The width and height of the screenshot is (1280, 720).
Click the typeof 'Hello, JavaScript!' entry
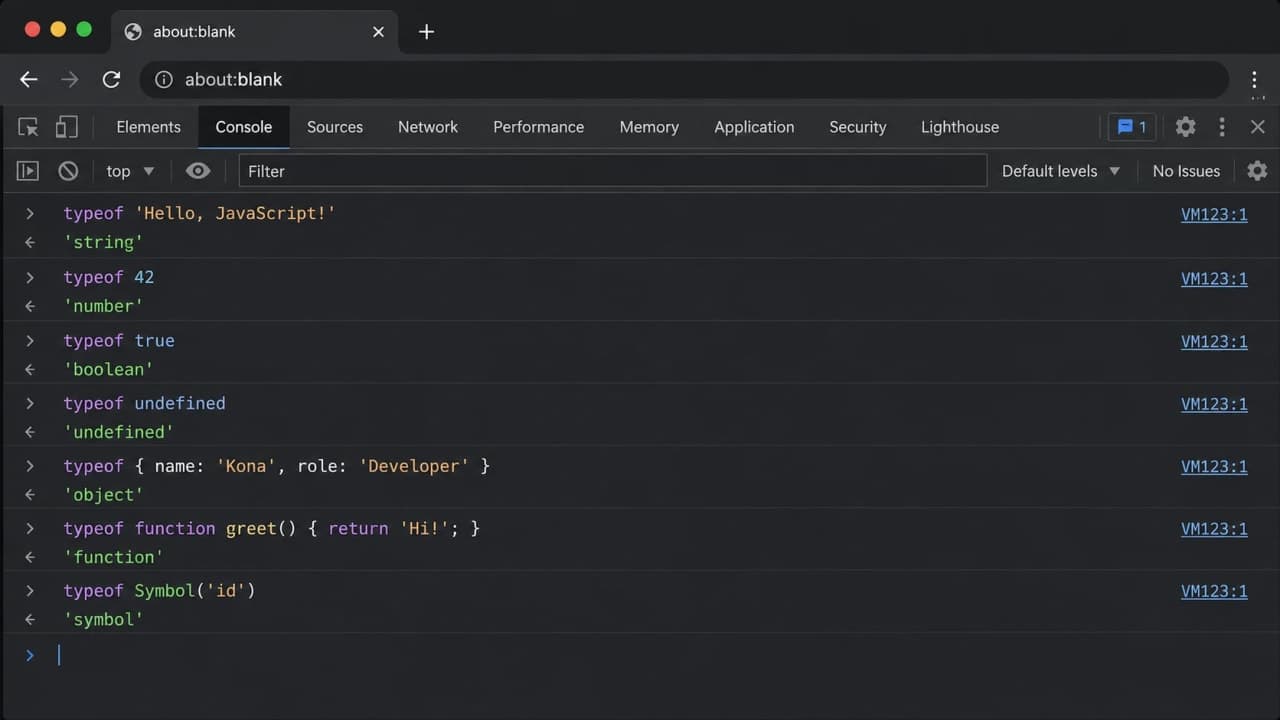[x=200, y=213]
